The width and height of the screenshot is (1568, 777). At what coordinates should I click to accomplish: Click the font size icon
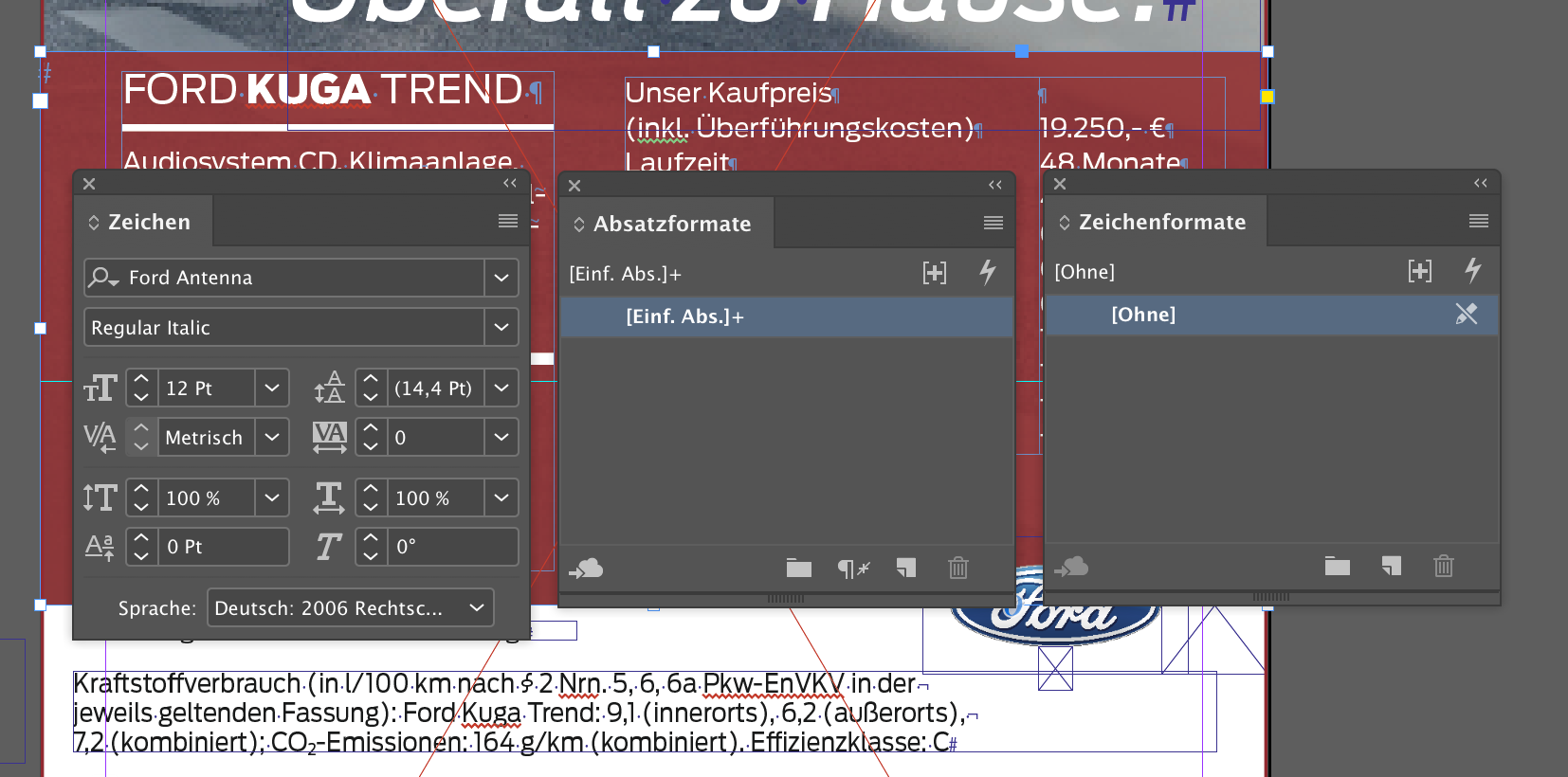tap(100, 388)
